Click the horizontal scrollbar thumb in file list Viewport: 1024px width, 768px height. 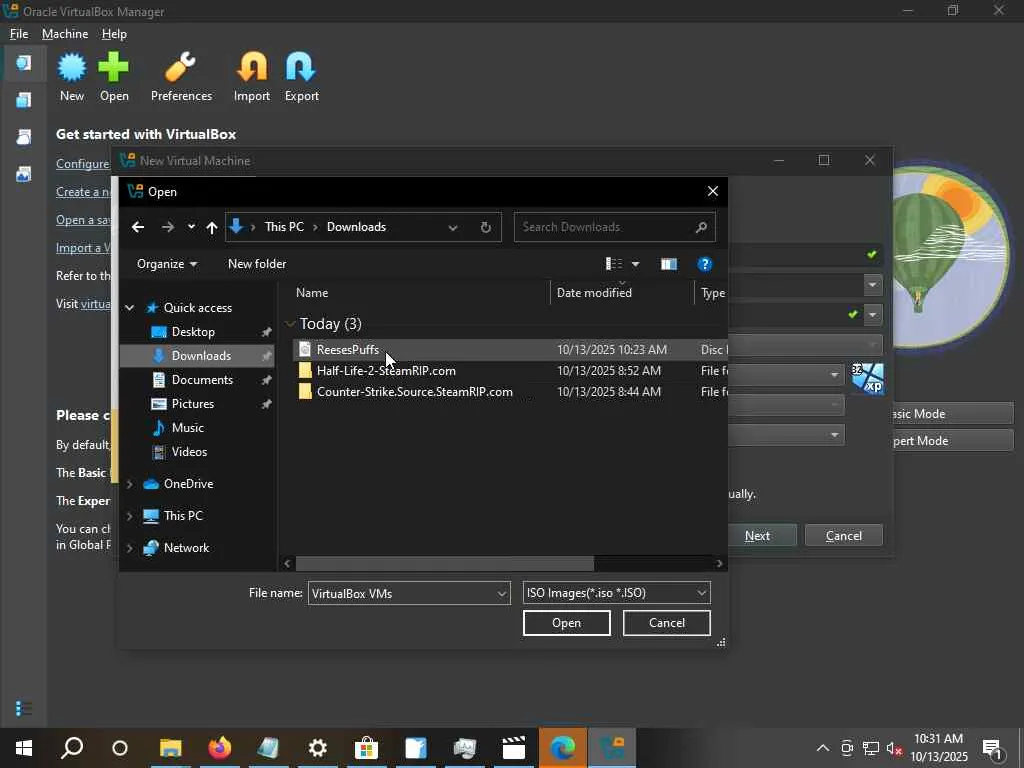[445, 563]
